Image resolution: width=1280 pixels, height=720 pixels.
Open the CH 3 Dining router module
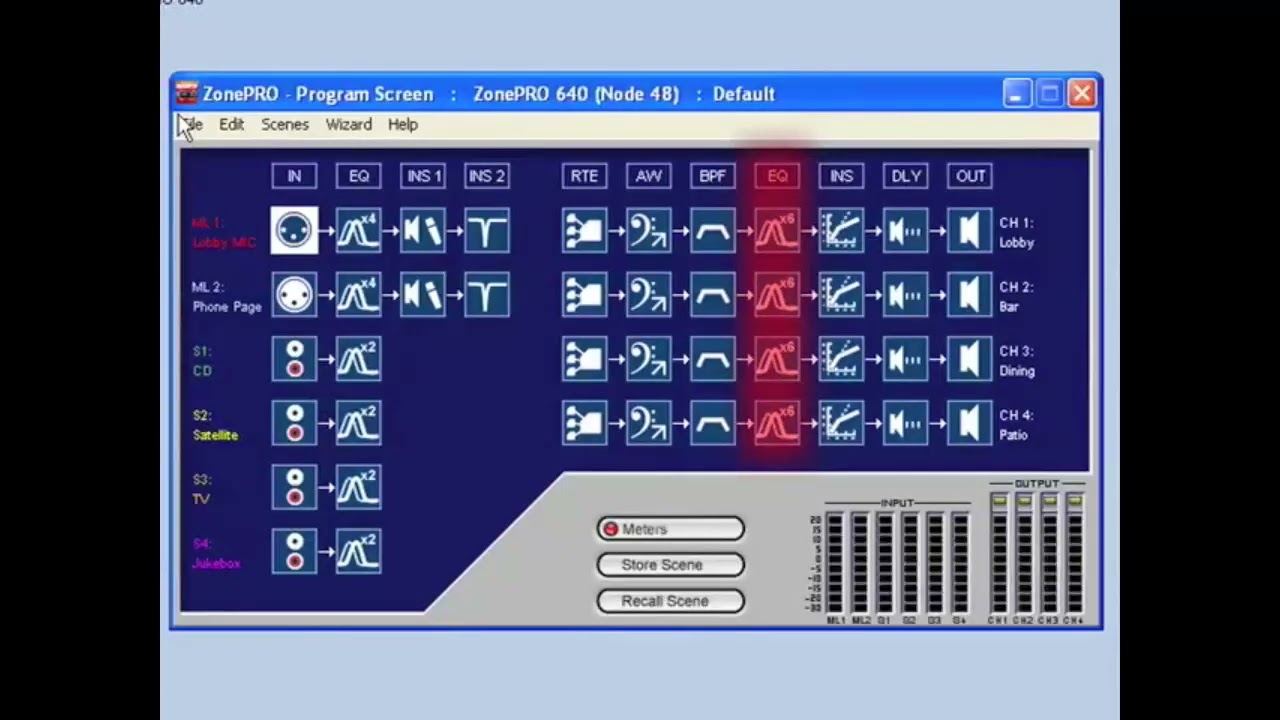pos(584,359)
